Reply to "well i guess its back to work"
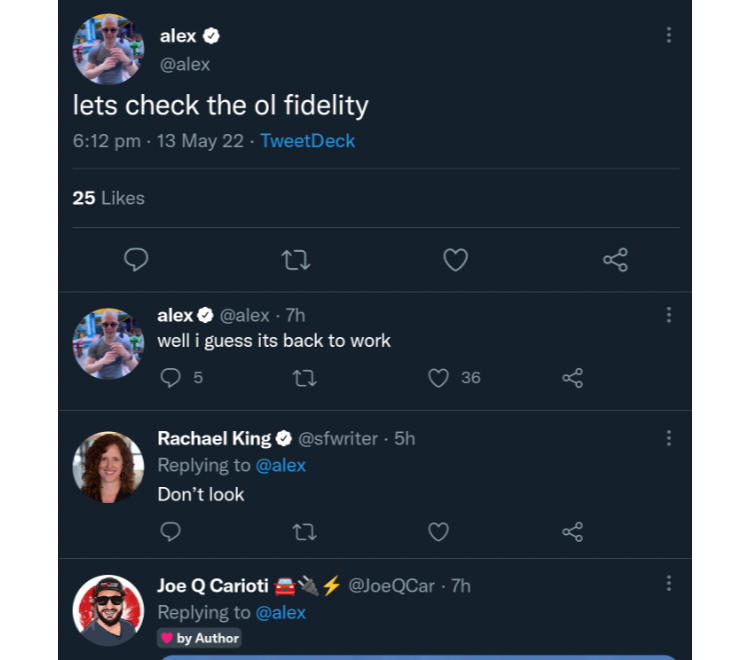 [x=171, y=378]
